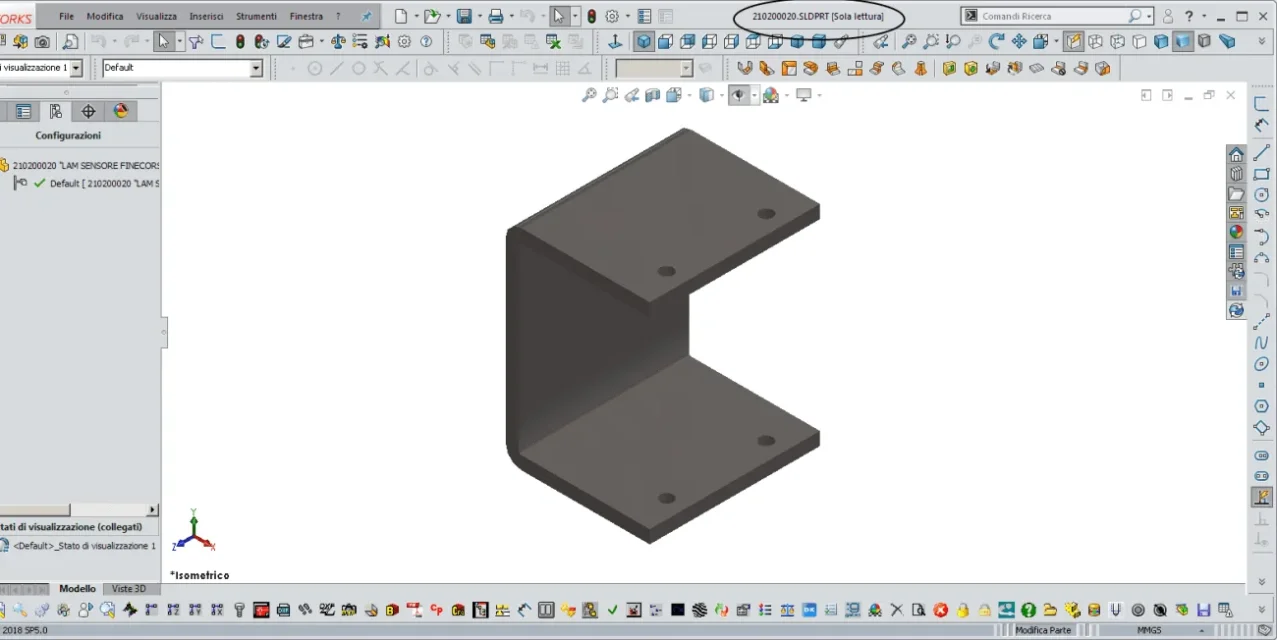This screenshot has width=1277, height=640.
Task: Open the Default configuration dropdown
Action: pos(256,68)
